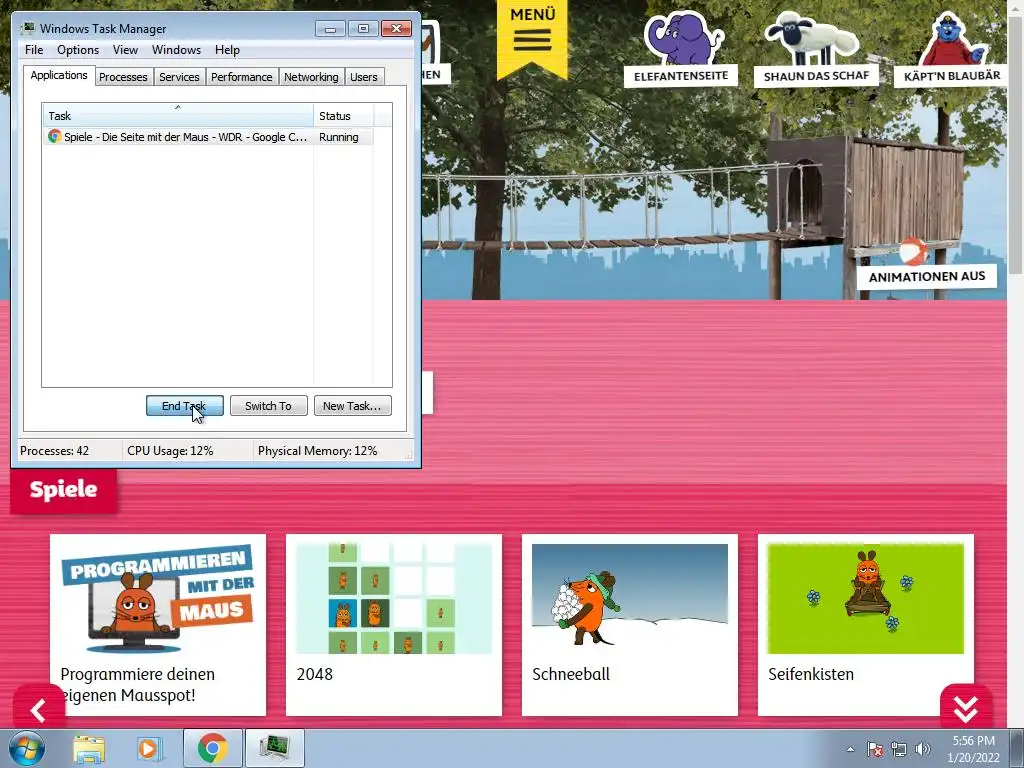The image size is (1024, 768).
Task: Open the File menu in Task Manager
Action: point(34,50)
